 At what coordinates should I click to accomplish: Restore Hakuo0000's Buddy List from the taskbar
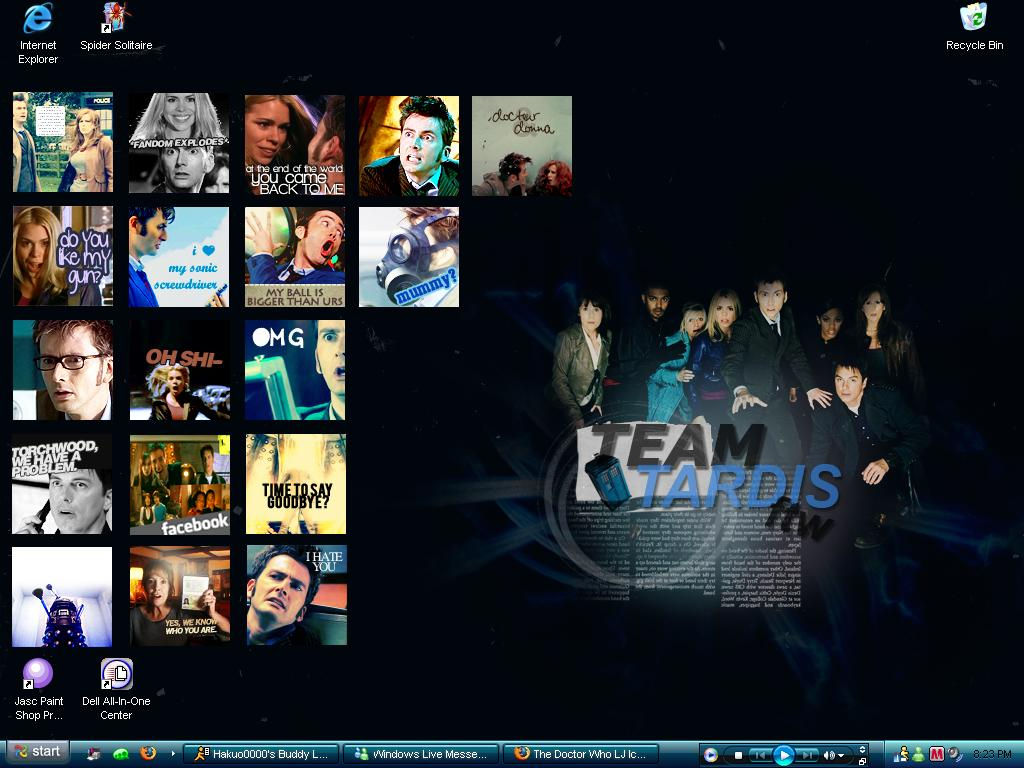(x=260, y=752)
